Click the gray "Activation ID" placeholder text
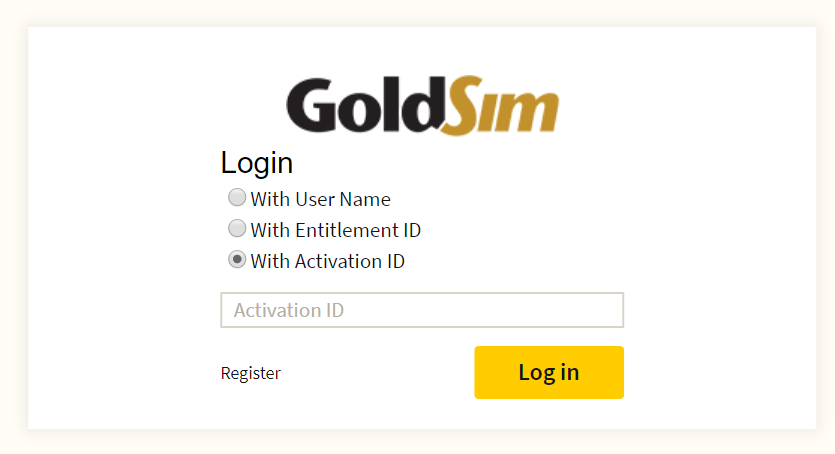This screenshot has height=454, width=835. (x=289, y=310)
